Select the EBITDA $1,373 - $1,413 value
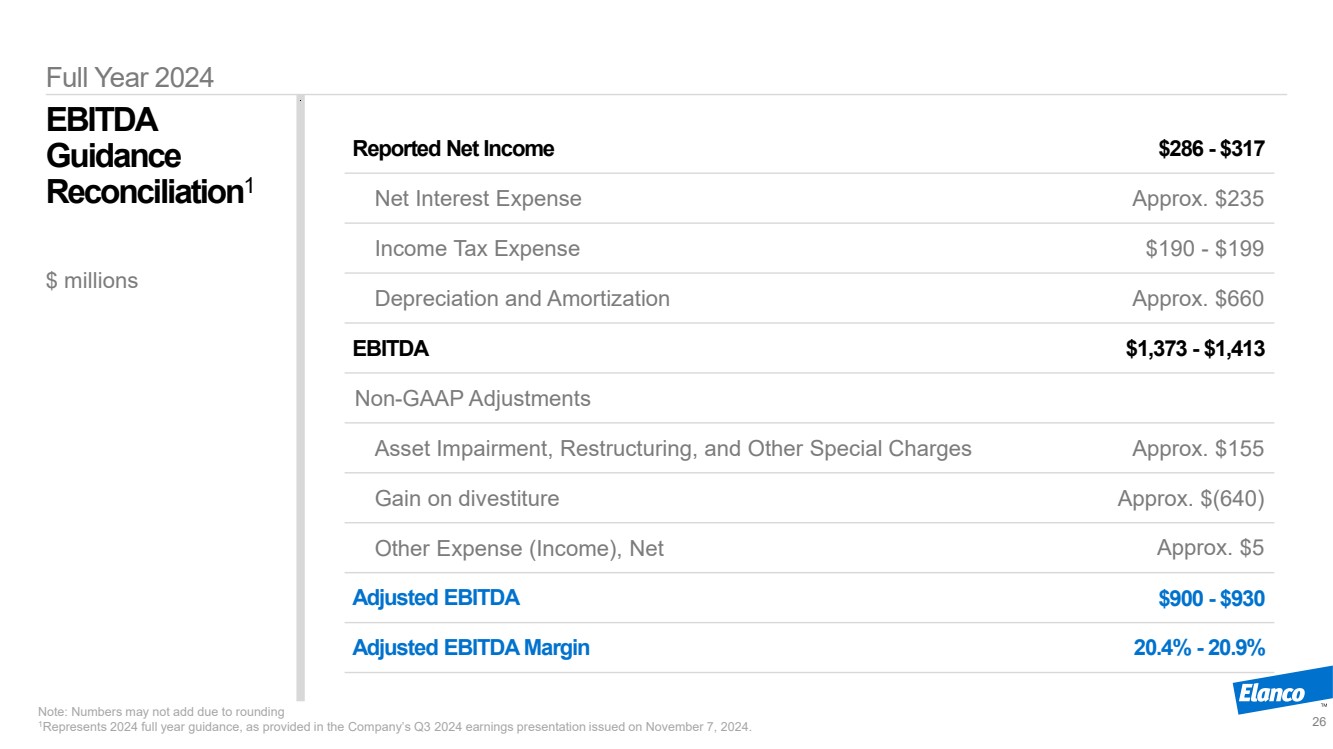This screenshot has width=1333, height=749. 1195,349
